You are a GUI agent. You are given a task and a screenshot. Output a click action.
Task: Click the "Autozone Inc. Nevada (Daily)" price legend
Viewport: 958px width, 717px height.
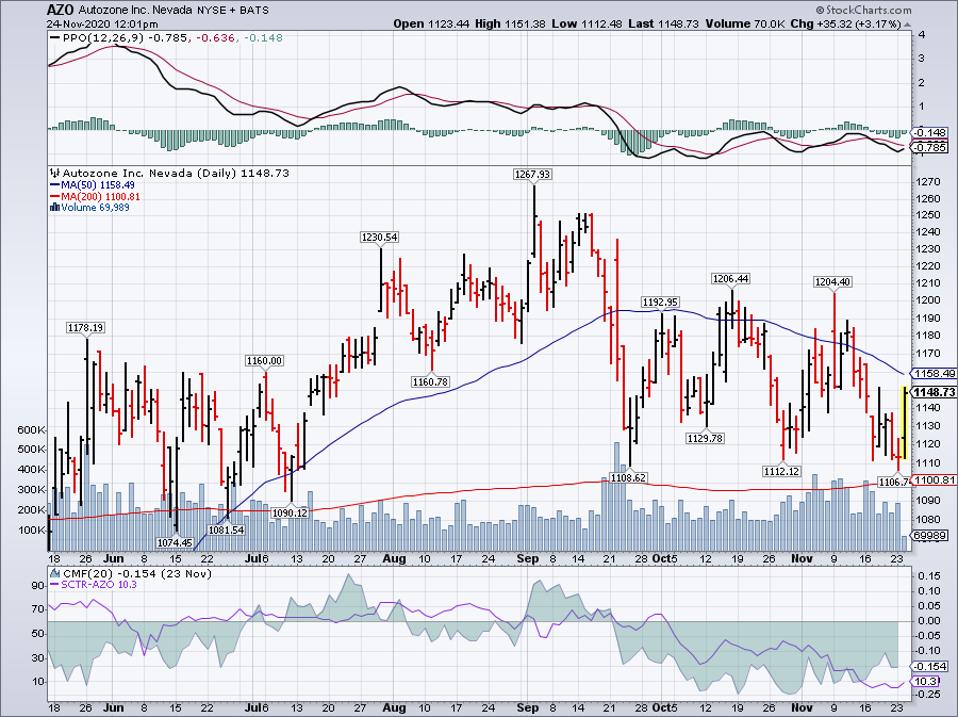(x=176, y=173)
